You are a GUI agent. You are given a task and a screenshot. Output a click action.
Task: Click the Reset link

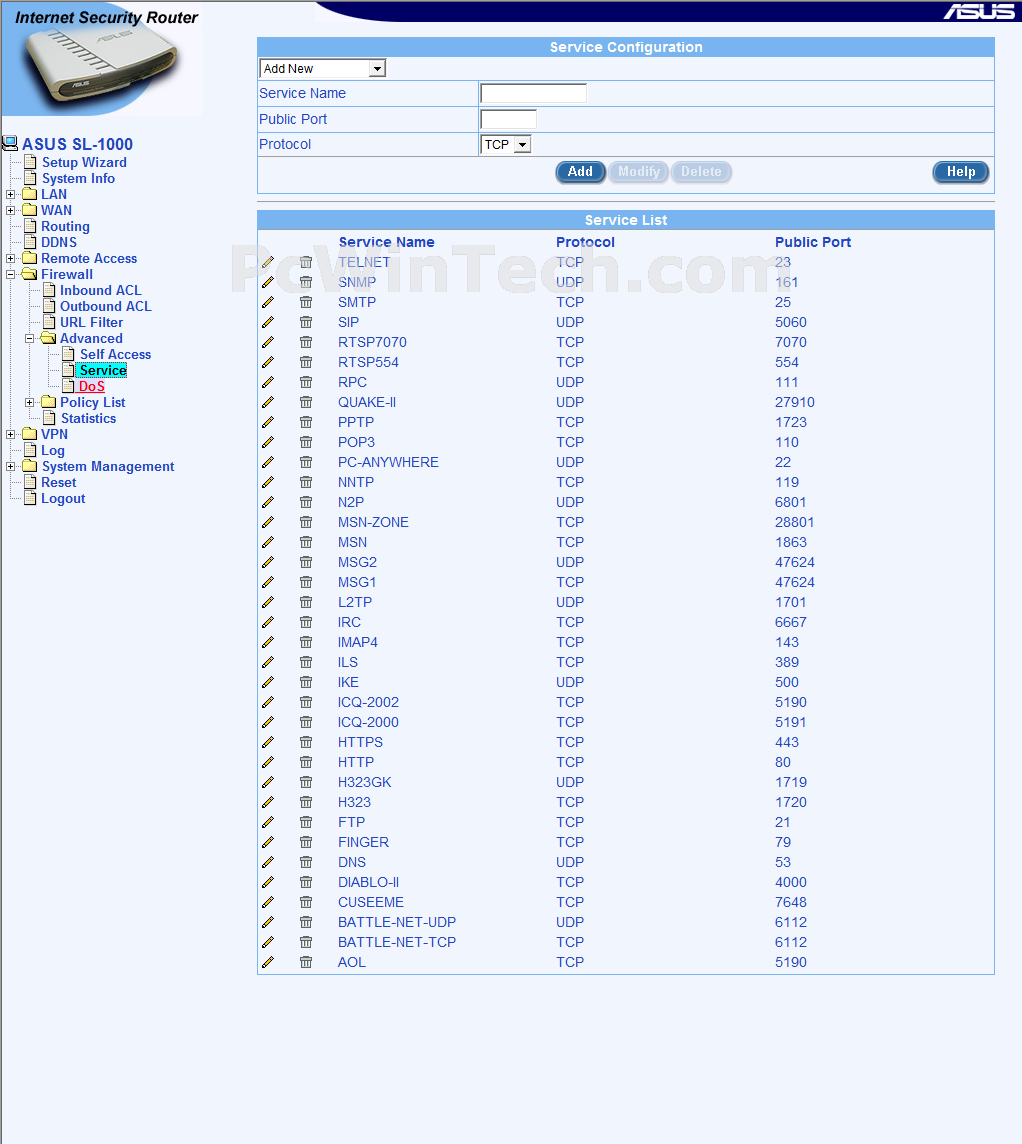(x=58, y=483)
